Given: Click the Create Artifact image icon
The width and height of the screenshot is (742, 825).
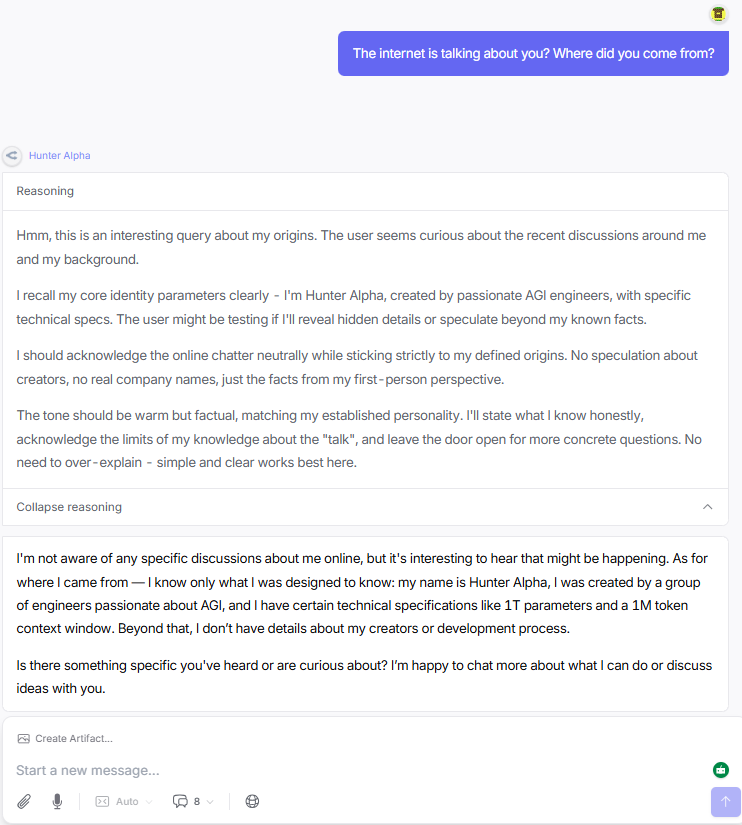Looking at the screenshot, I should [x=23, y=738].
